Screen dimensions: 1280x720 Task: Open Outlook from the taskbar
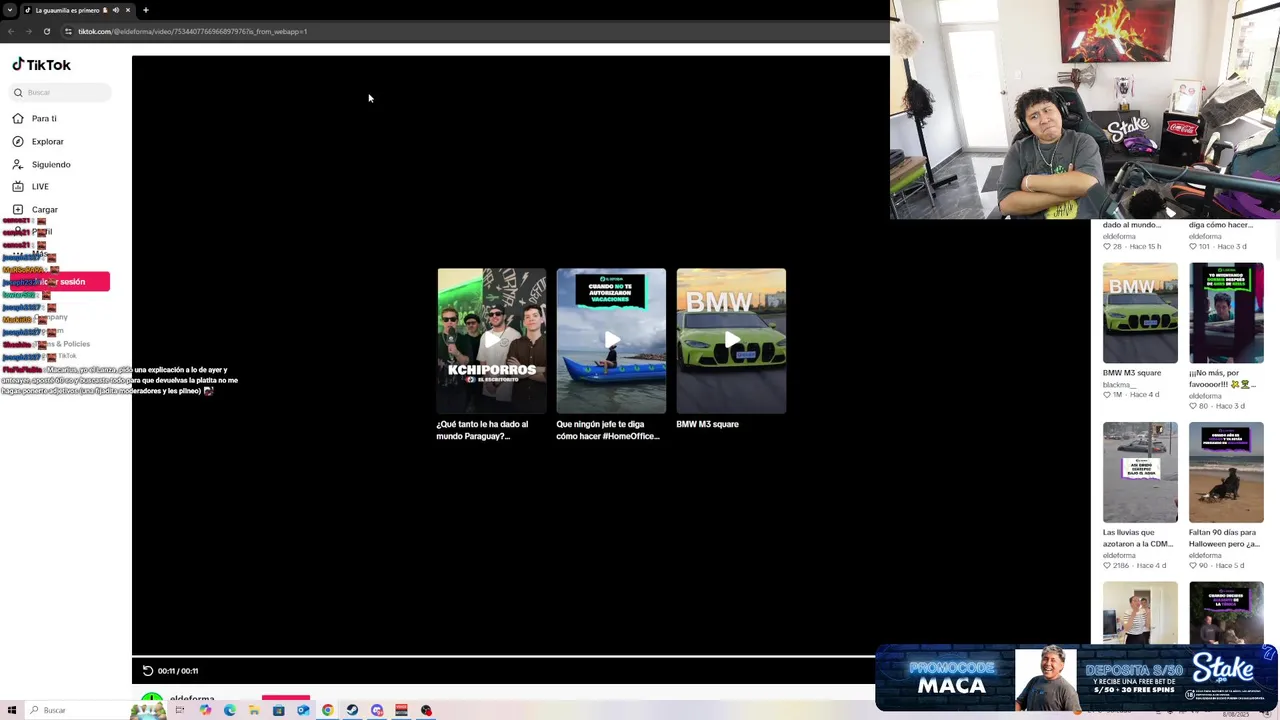(x=303, y=710)
